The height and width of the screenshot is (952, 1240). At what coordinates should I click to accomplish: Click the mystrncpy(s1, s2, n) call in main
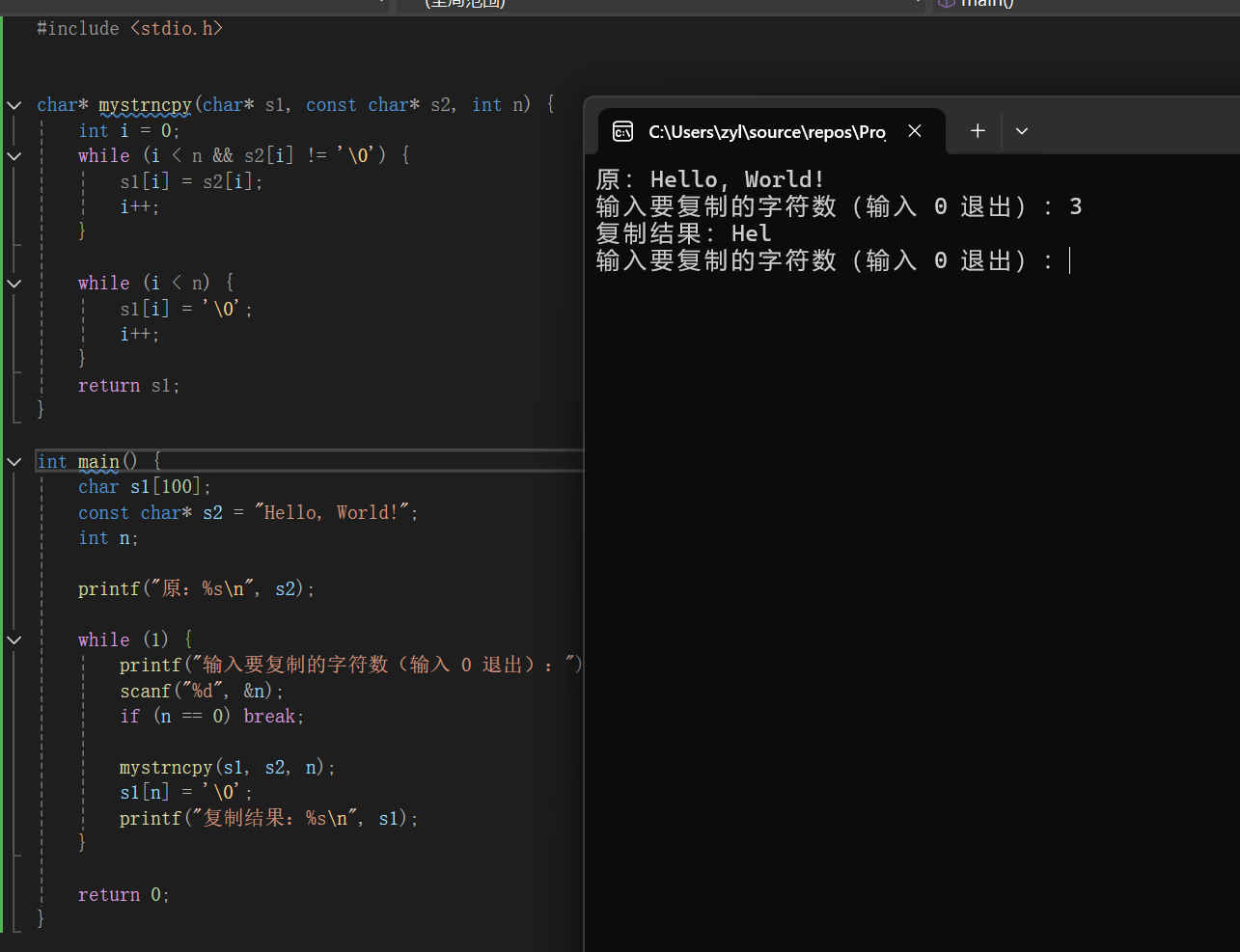pos(228,768)
